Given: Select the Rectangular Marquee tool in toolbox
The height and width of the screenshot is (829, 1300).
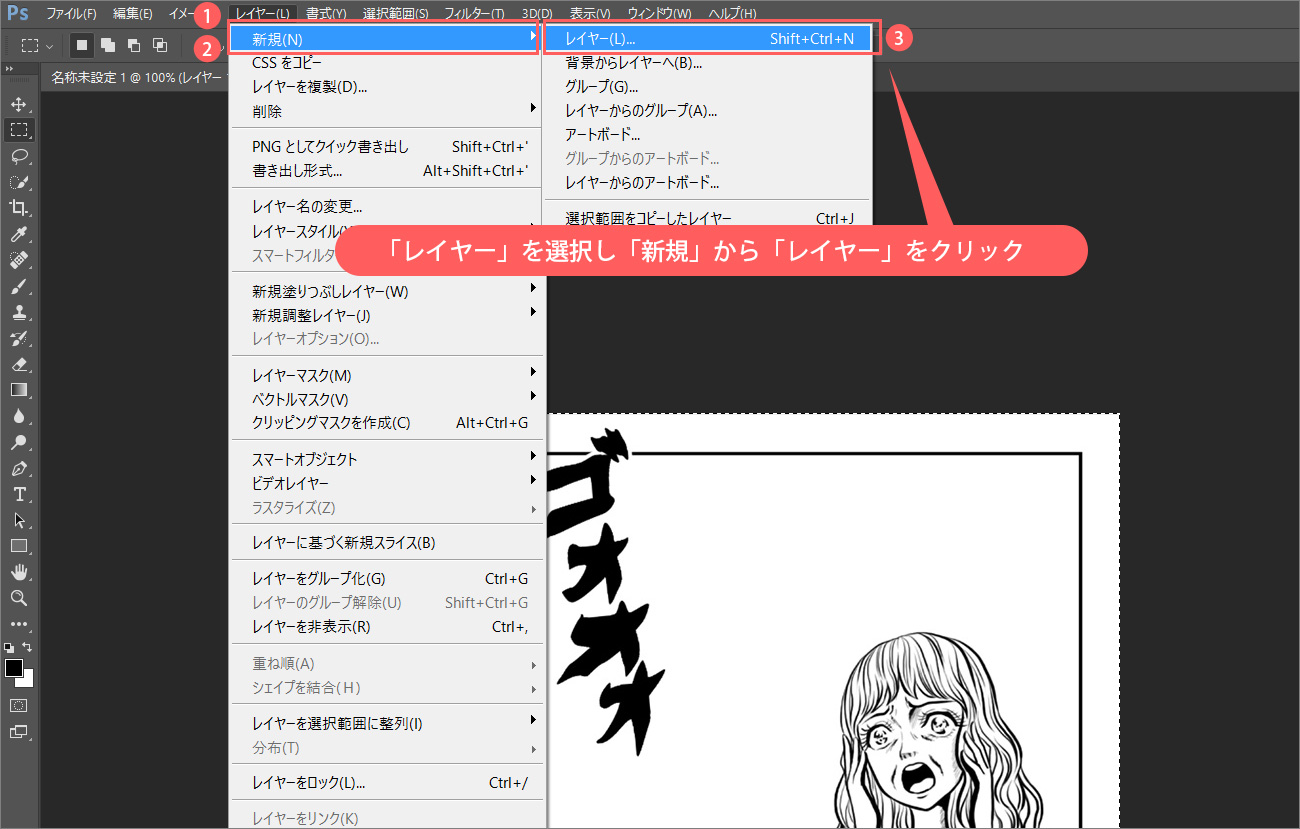Looking at the screenshot, I should click(x=18, y=130).
